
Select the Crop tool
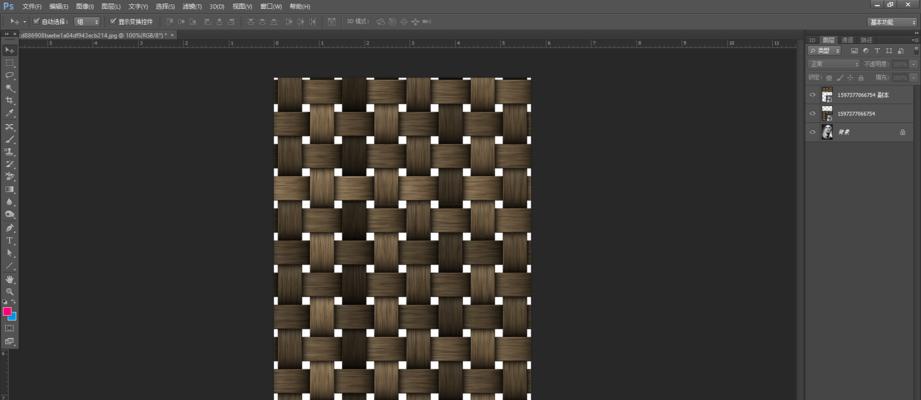click(x=10, y=101)
